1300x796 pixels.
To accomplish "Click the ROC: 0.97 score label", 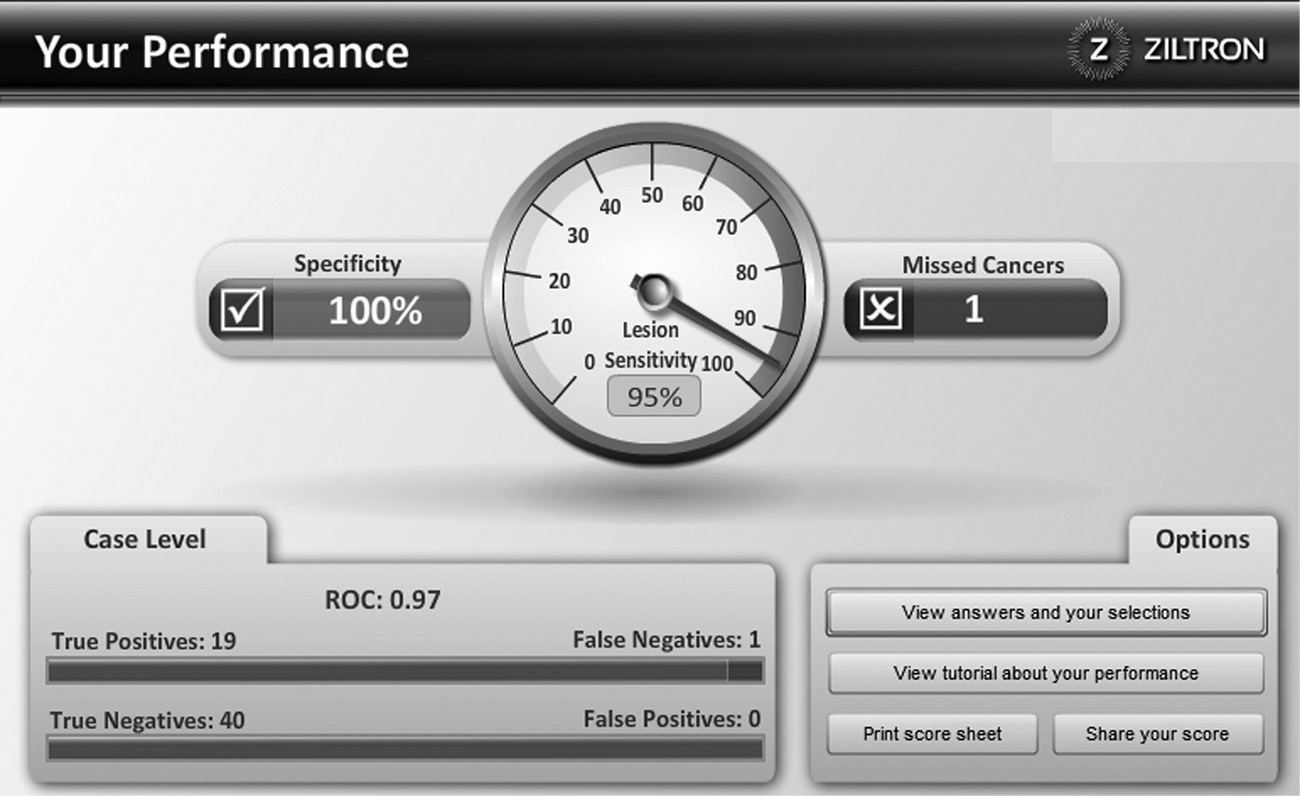I will 383,600.
